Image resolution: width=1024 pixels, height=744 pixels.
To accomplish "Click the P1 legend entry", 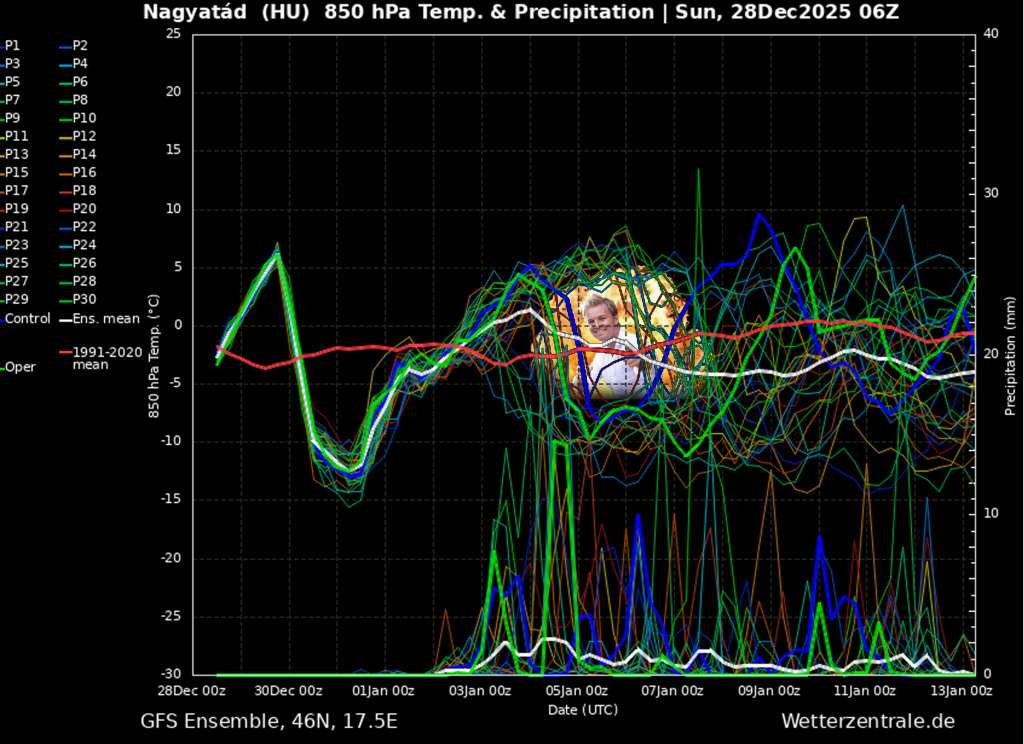I will coord(12,46).
